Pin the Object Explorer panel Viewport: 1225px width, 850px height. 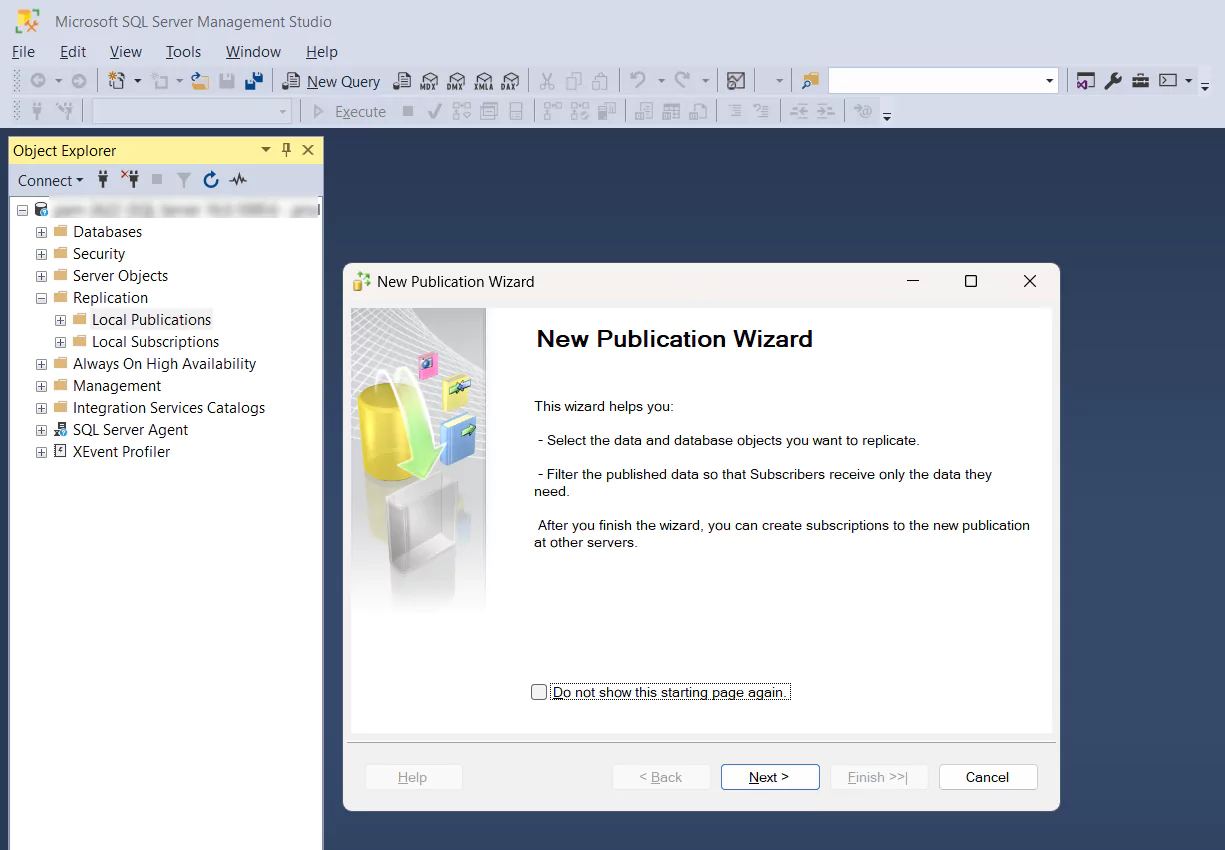(286, 150)
